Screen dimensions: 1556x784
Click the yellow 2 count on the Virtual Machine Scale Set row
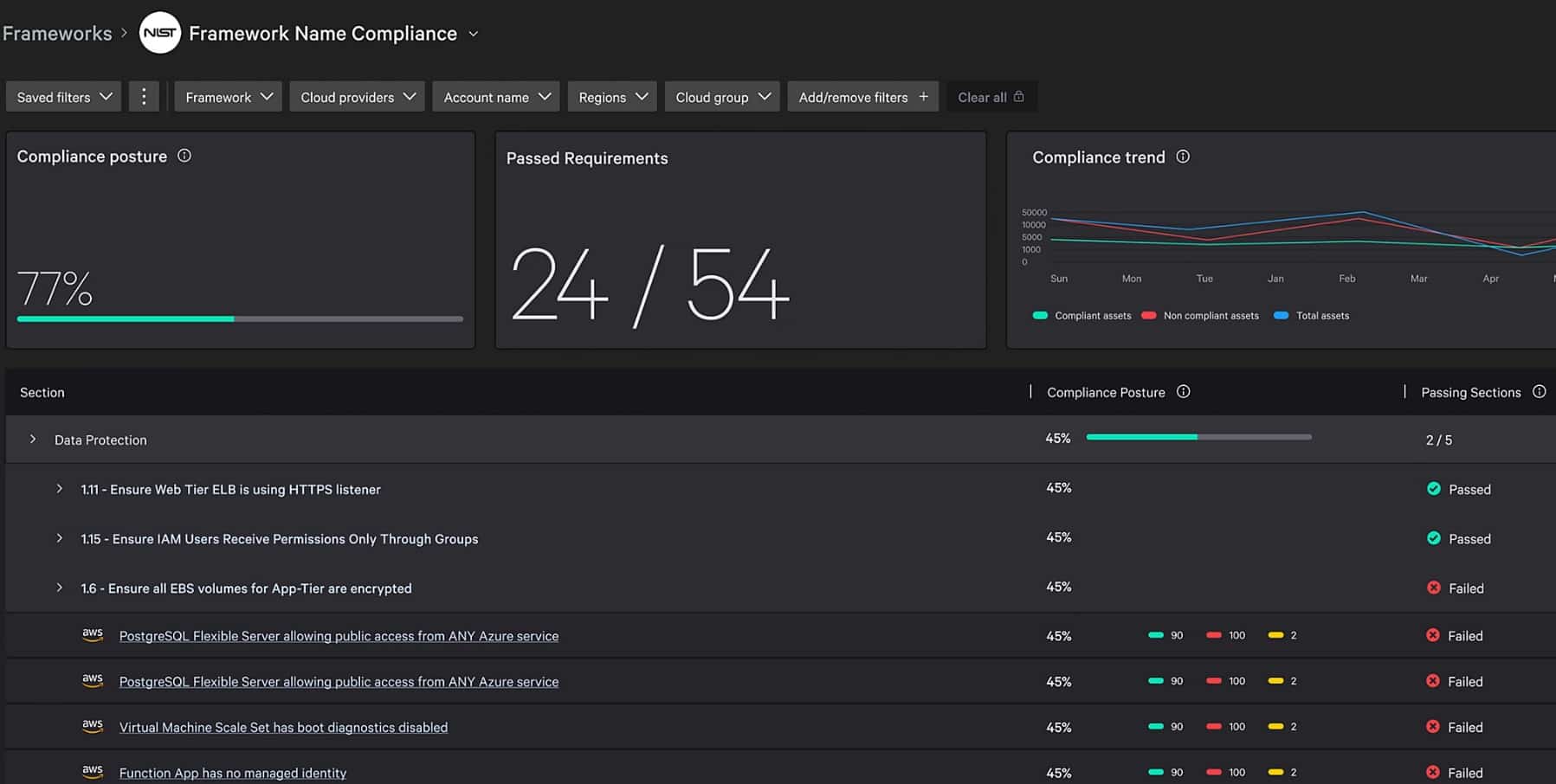(x=1294, y=727)
